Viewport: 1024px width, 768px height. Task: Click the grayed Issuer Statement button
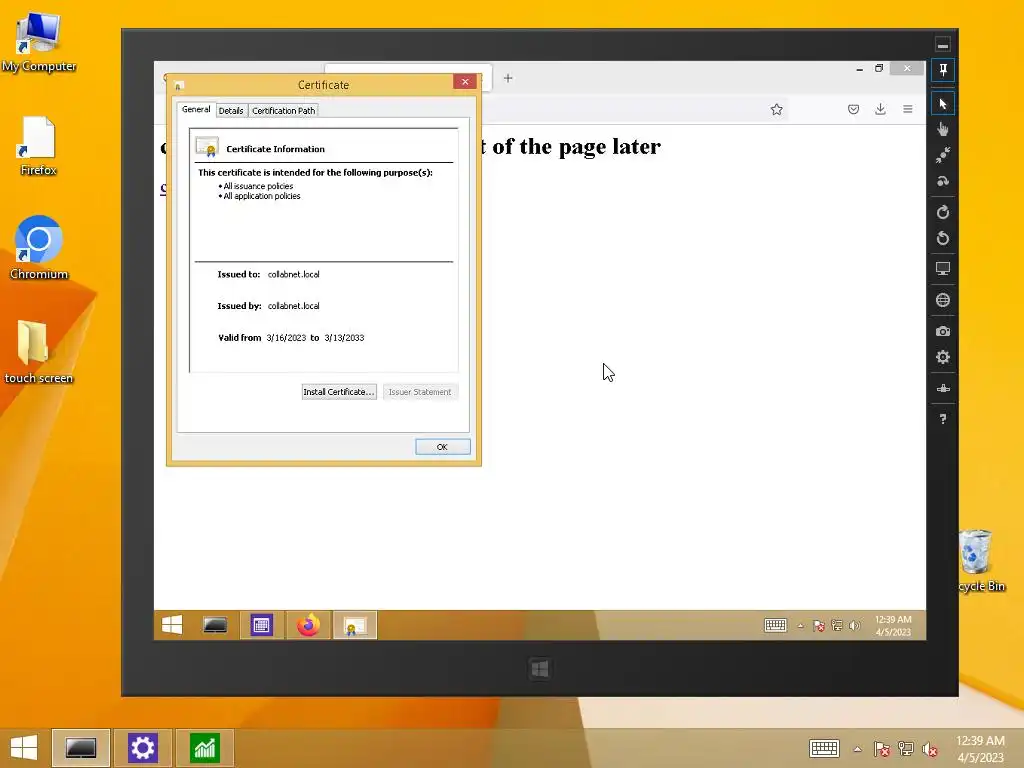coord(420,392)
